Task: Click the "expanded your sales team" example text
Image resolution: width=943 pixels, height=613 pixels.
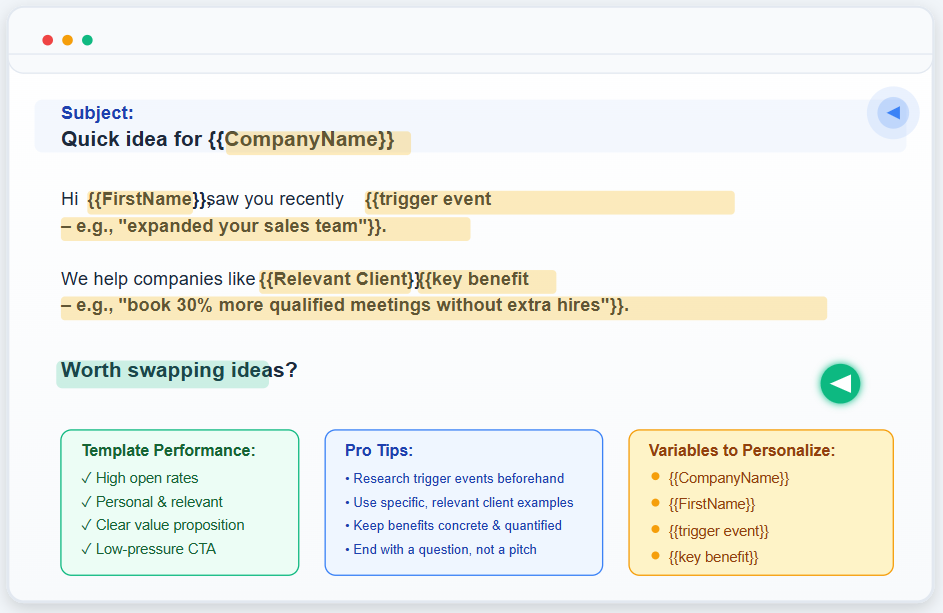Action: click(x=243, y=226)
